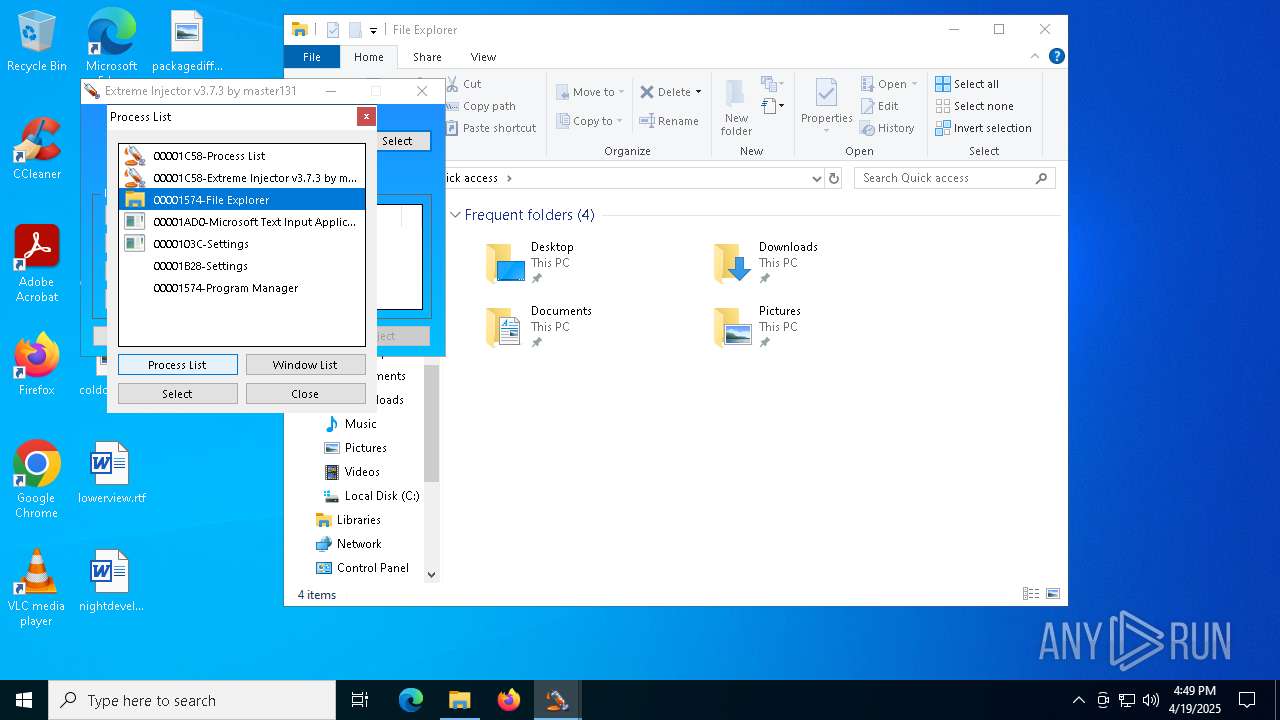The image size is (1280, 720).
Task: Select the 00001574-File Explorer process entry
Action: coord(242,200)
